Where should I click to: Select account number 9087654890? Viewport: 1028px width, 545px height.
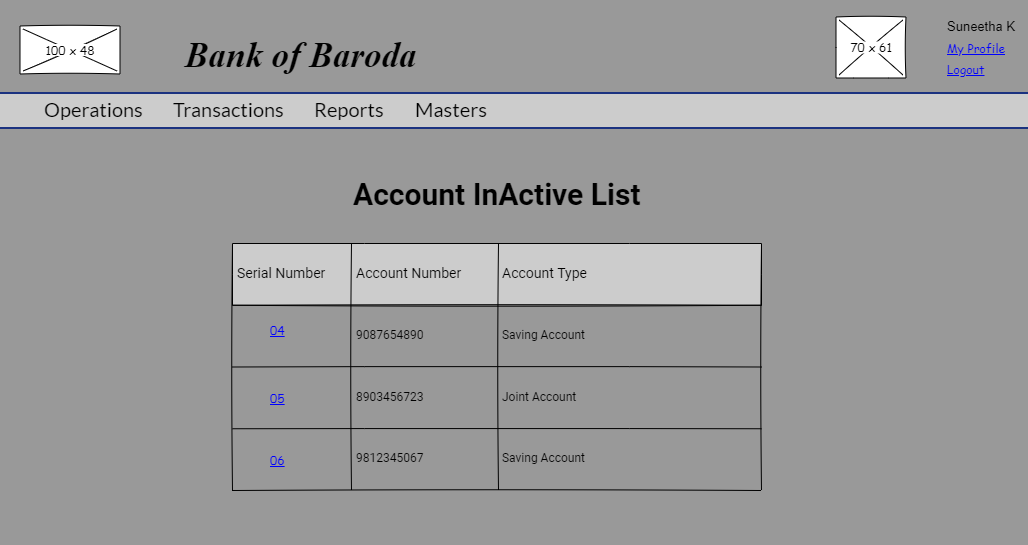click(x=389, y=334)
